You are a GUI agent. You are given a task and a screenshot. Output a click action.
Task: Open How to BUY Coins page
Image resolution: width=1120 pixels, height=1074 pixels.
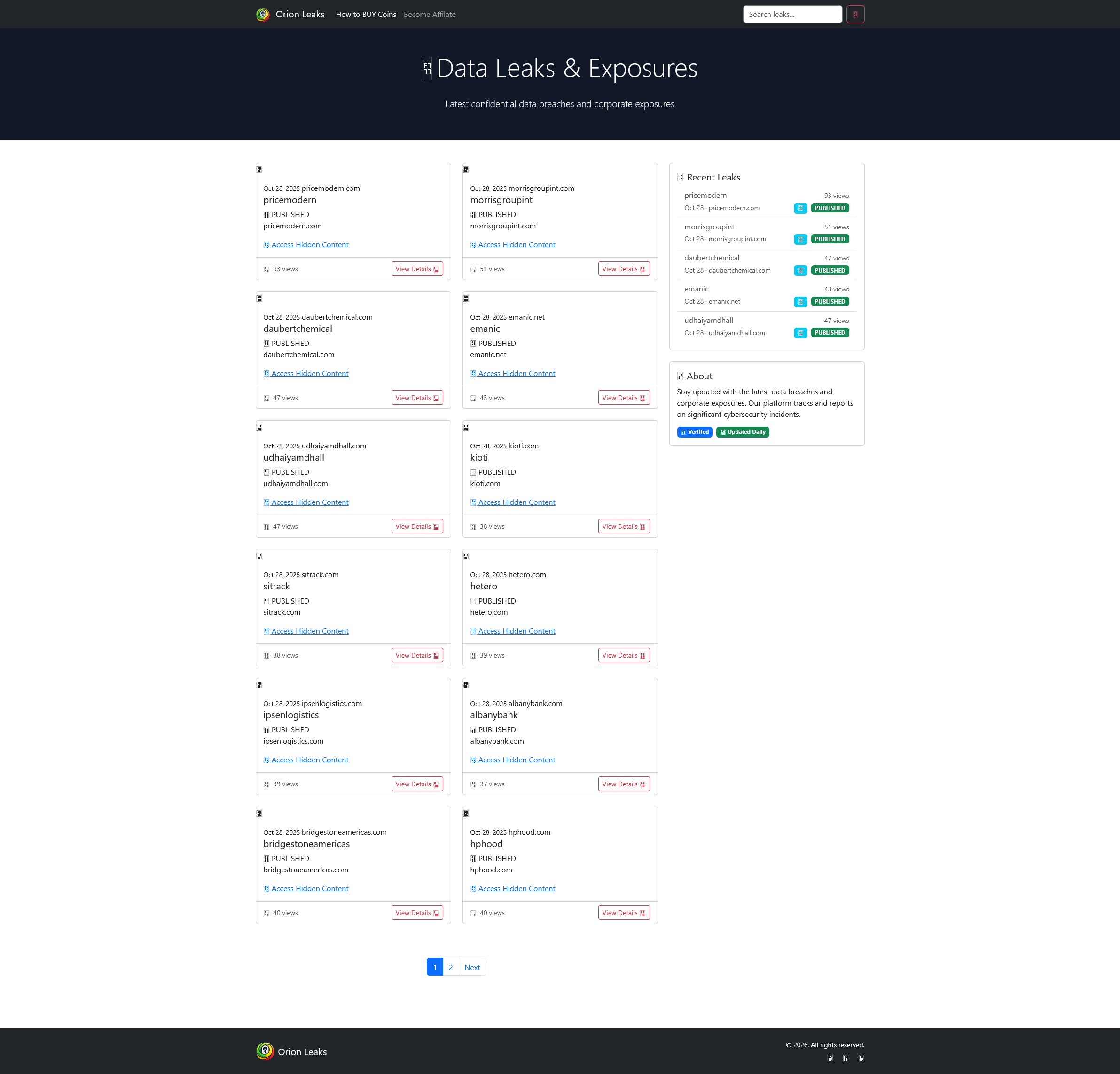click(366, 14)
